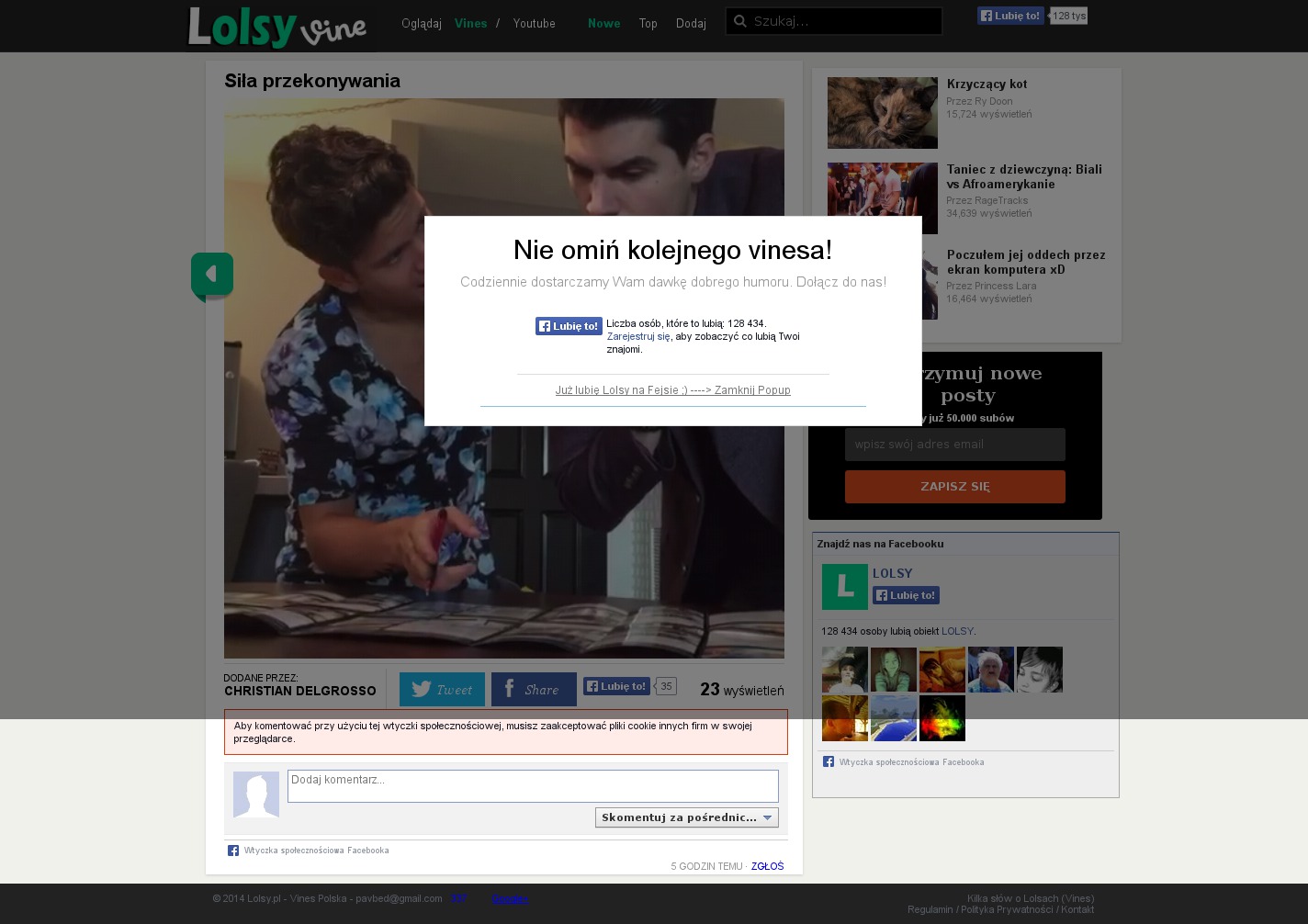The image size is (1308, 924).
Task: Click the ZGŁOŚ report link
Action: (767, 866)
